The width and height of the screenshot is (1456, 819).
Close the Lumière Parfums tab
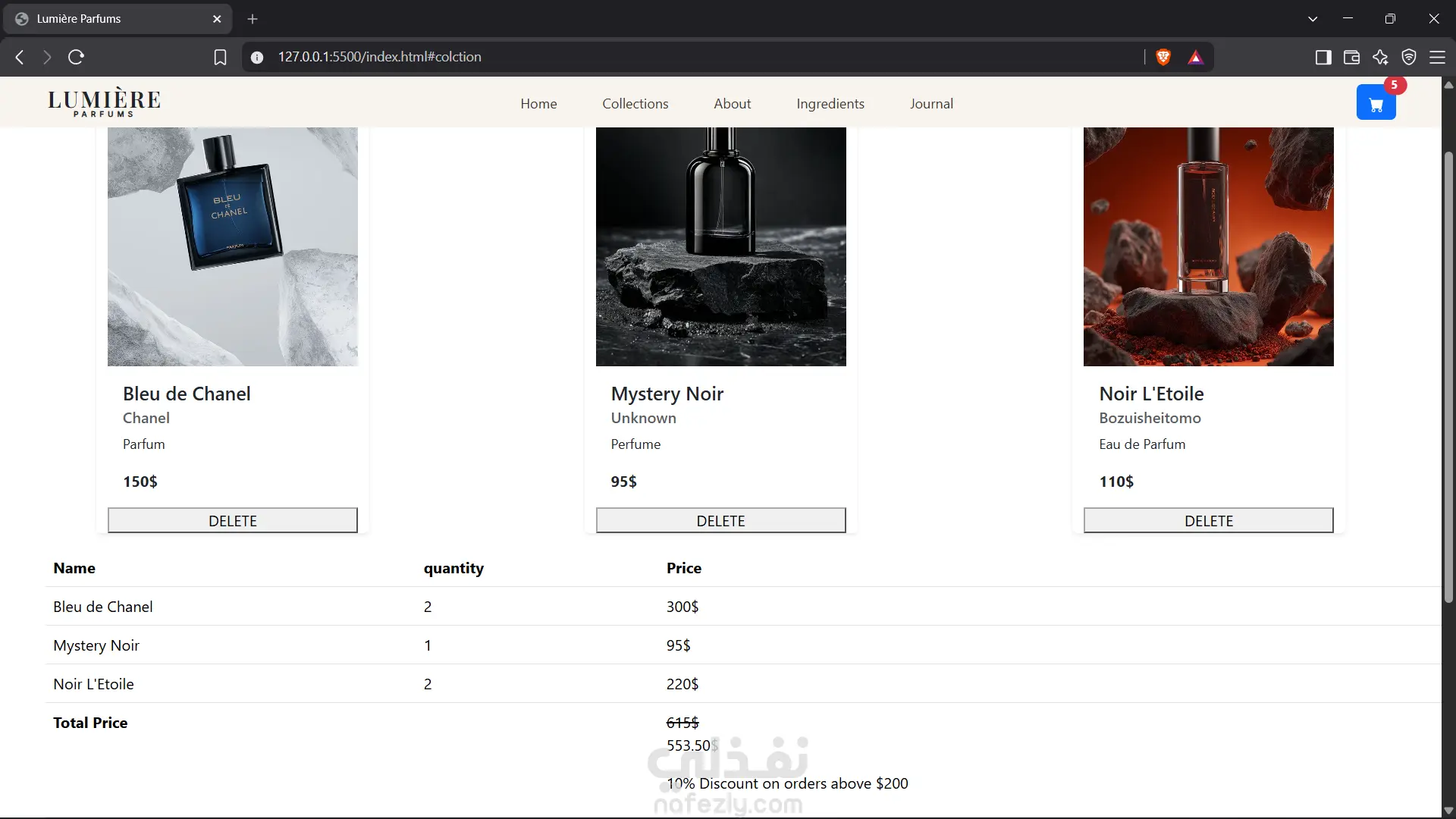coord(217,19)
